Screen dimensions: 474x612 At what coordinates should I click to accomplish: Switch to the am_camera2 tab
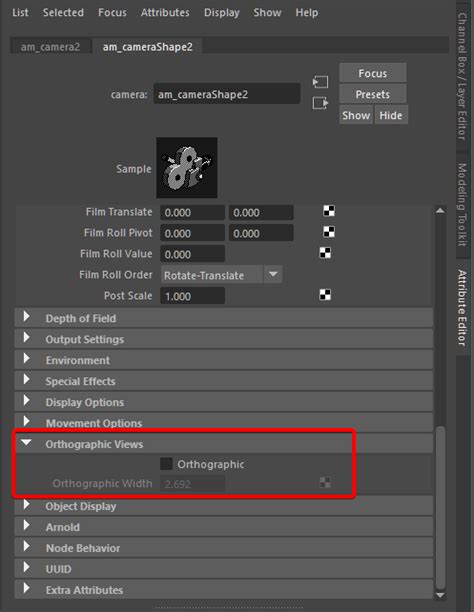tap(50, 47)
